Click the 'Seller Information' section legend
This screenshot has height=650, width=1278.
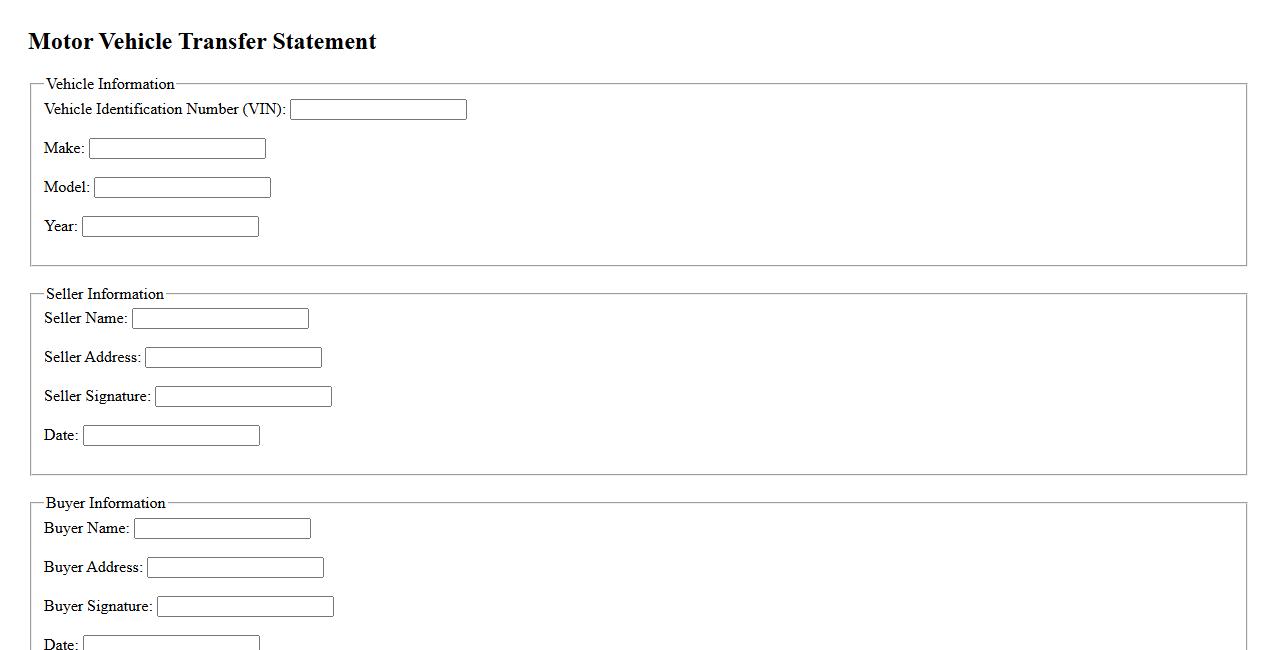[105, 294]
